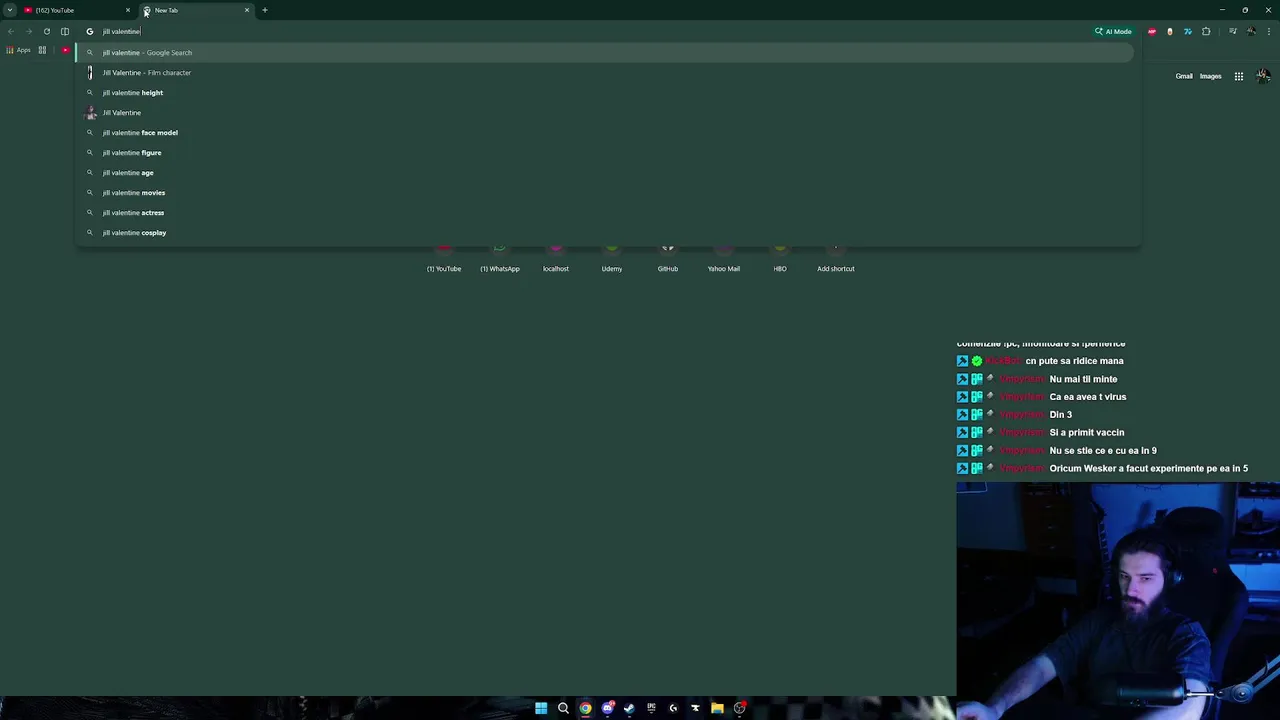The height and width of the screenshot is (720, 1280).
Task: Choose suggestion jill valentine actress
Action: 606,212
